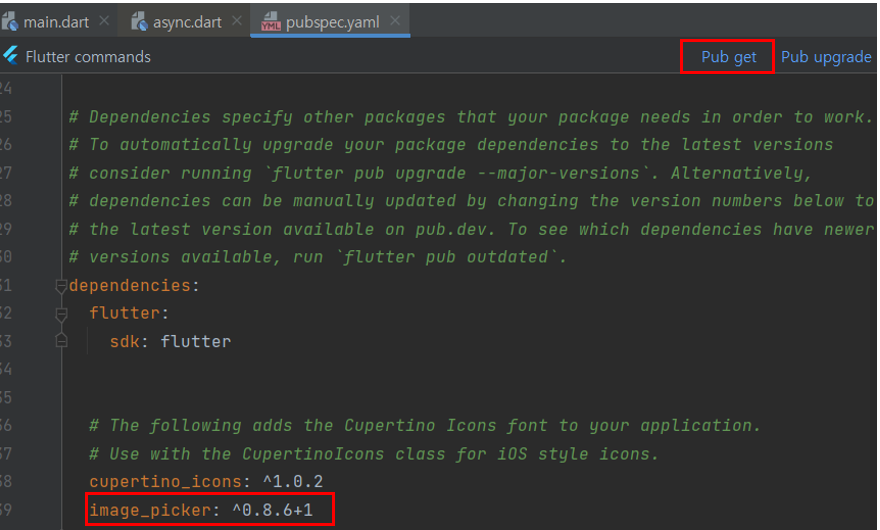Click the main.dart file icon
Image resolution: width=880 pixels, height=530 pixels.
10,22
